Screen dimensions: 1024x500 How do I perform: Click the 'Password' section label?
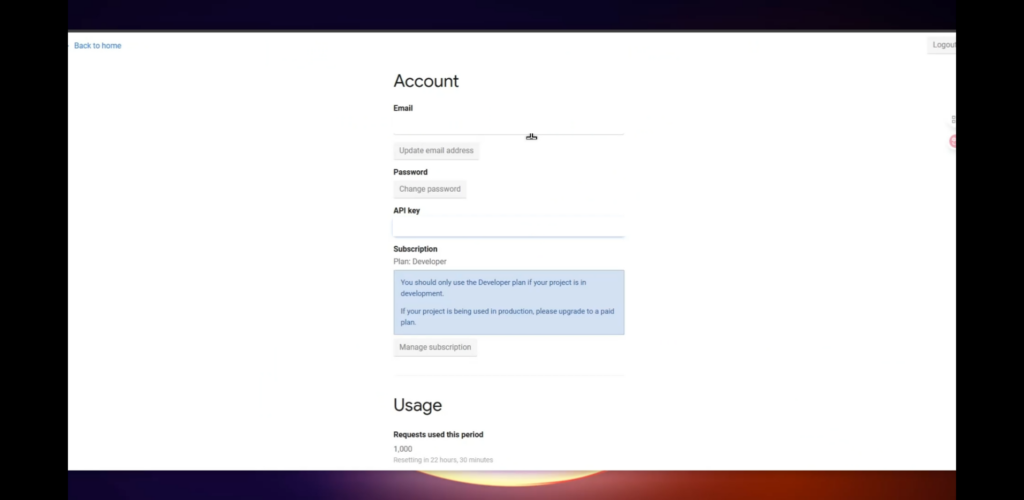tap(410, 172)
